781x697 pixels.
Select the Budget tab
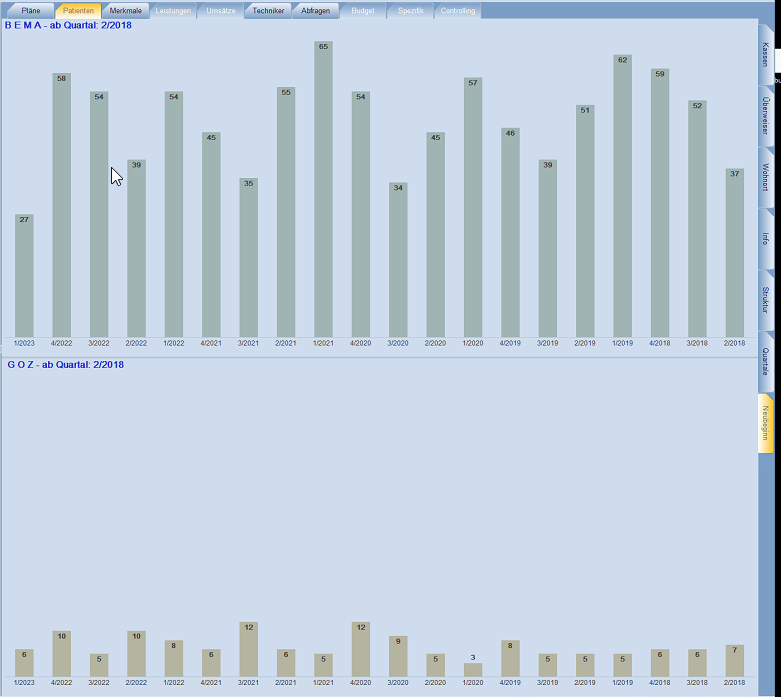click(363, 10)
